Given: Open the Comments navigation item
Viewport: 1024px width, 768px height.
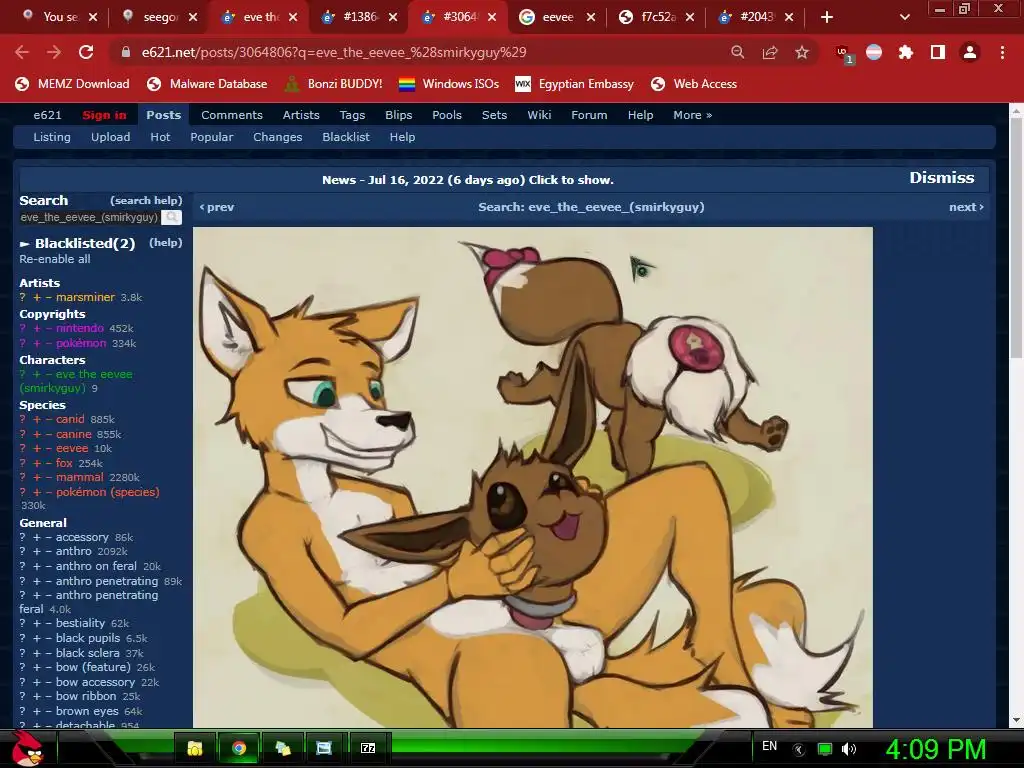Looking at the screenshot, I should [232, 115].
